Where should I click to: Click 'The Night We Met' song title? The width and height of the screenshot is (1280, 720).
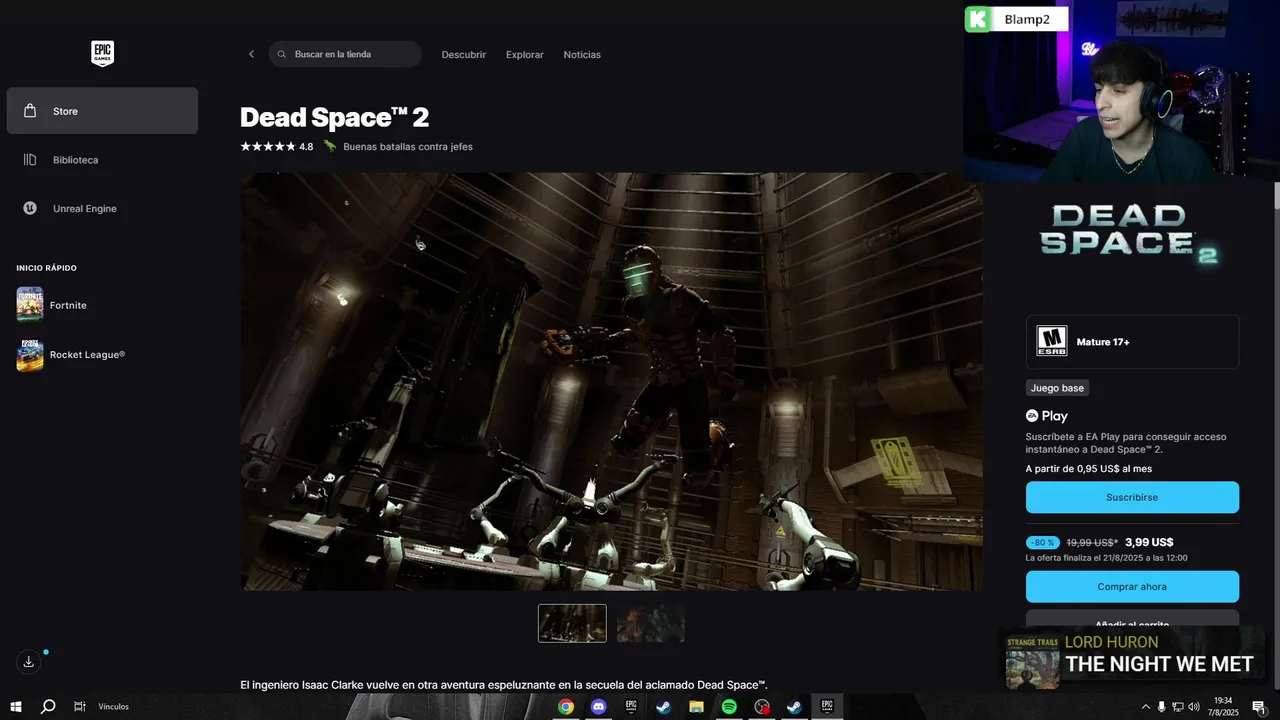(1159, 664)
